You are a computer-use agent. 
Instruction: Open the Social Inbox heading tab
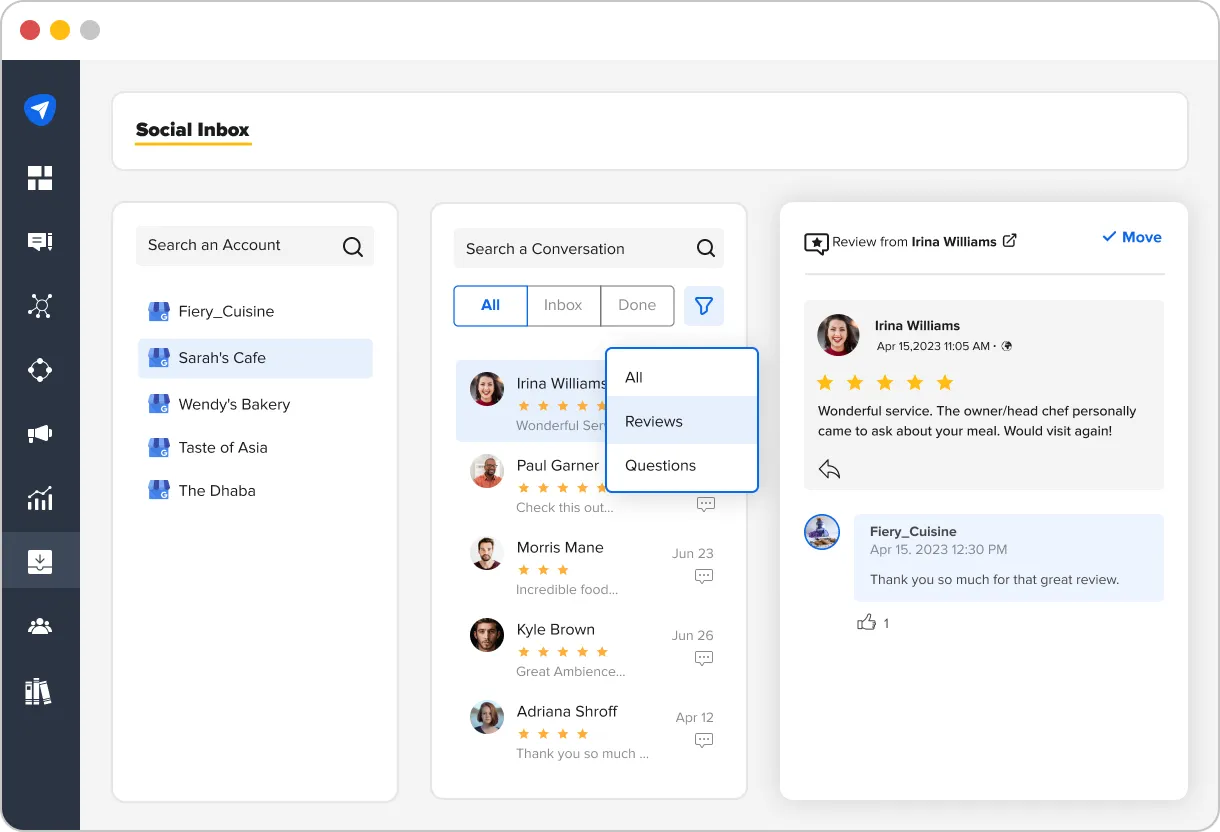(x=192, y=130)
